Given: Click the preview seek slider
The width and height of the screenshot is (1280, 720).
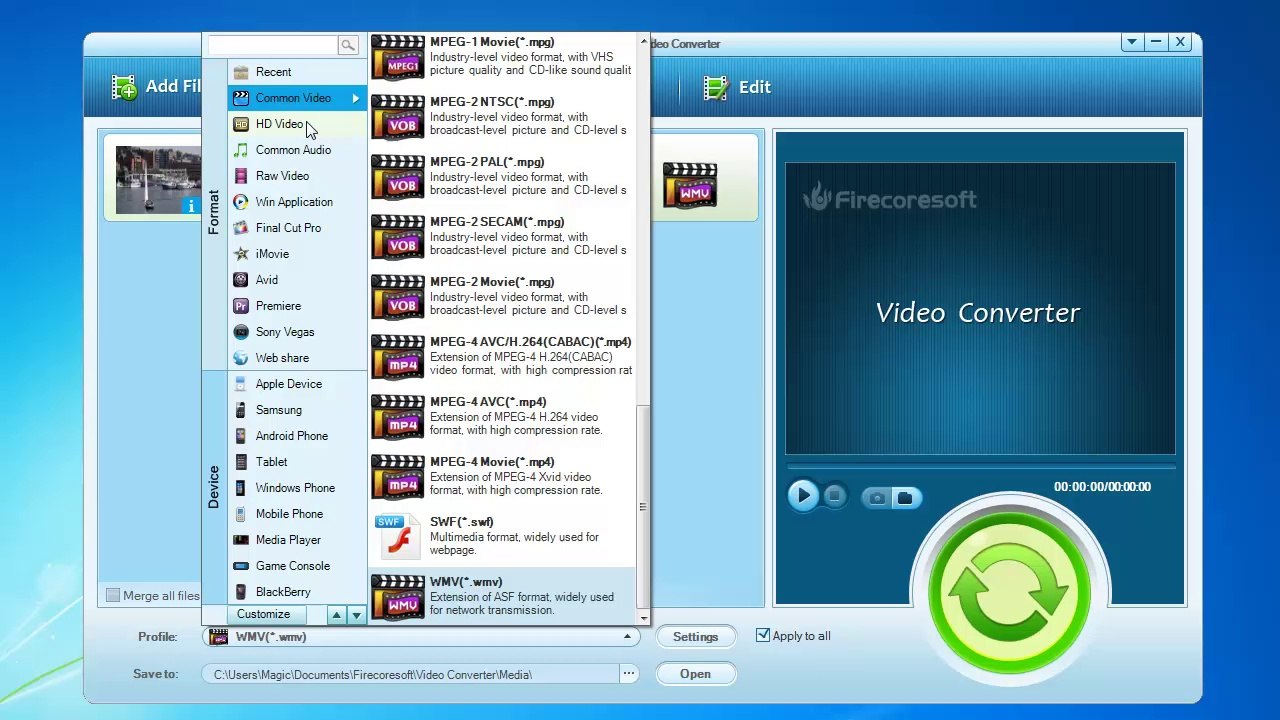Looking at the screenshot, I should click(x=980, y=466).
